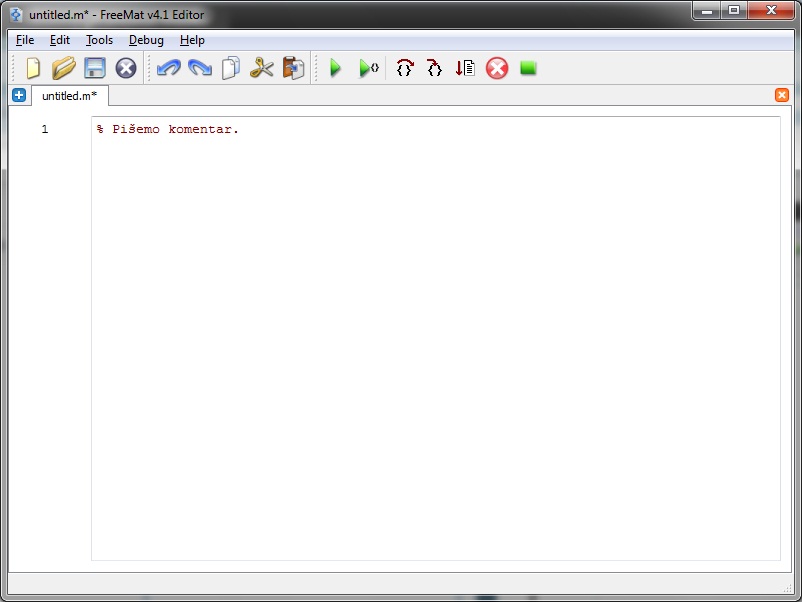
Task: Run the script with the green play icon
Action: [x=336, y=68]
